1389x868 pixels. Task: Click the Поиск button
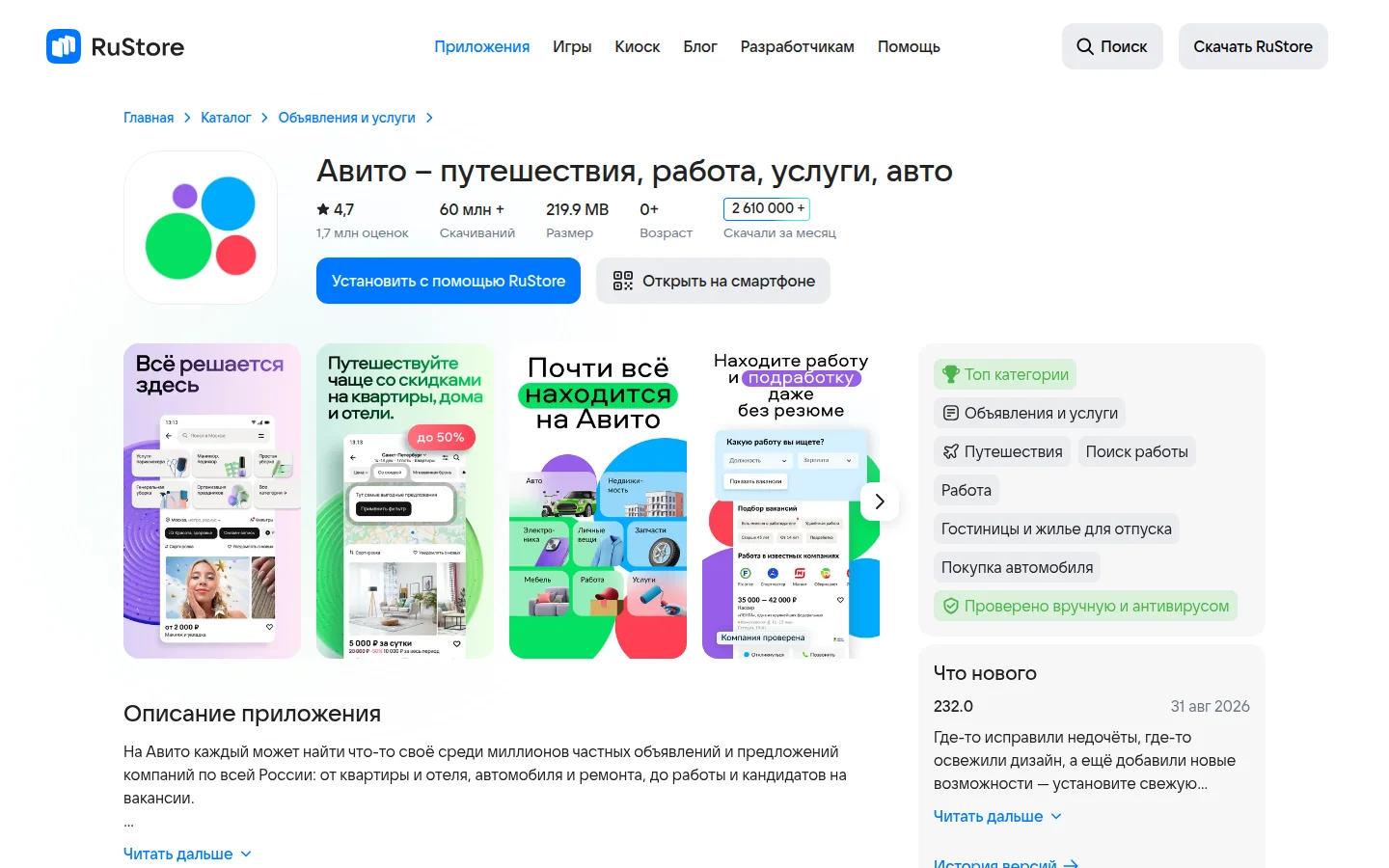pyautogui.click(x=1112, y=46)
